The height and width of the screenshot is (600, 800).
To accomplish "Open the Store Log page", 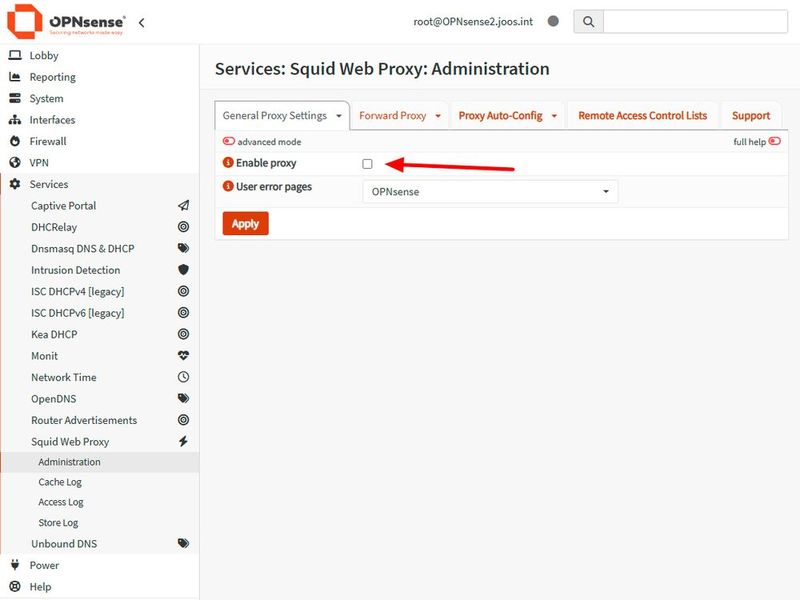I will pyautogui.click(x=58, y=523).
